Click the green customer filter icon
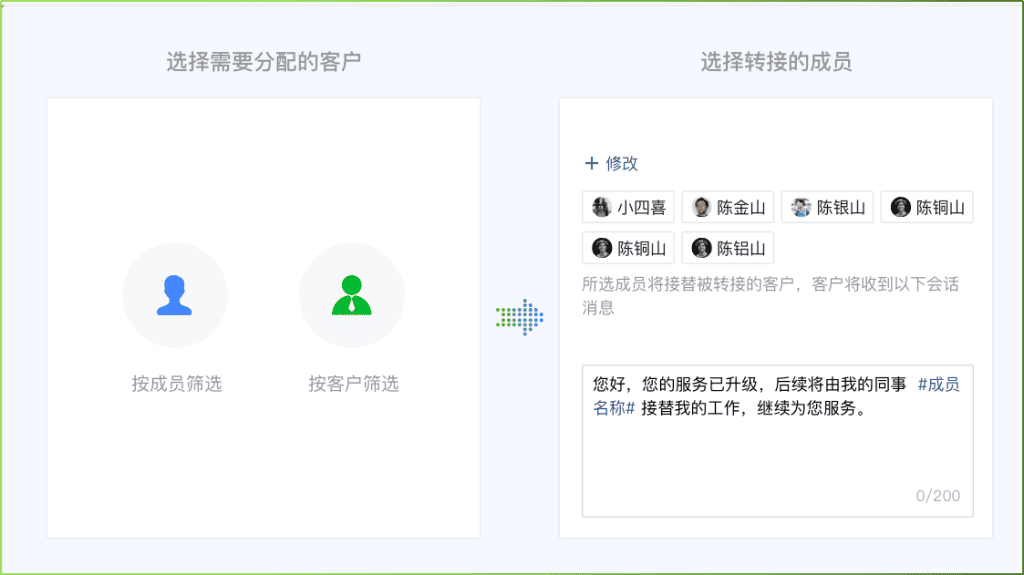 pyautogui.click(x=351, y=296)
